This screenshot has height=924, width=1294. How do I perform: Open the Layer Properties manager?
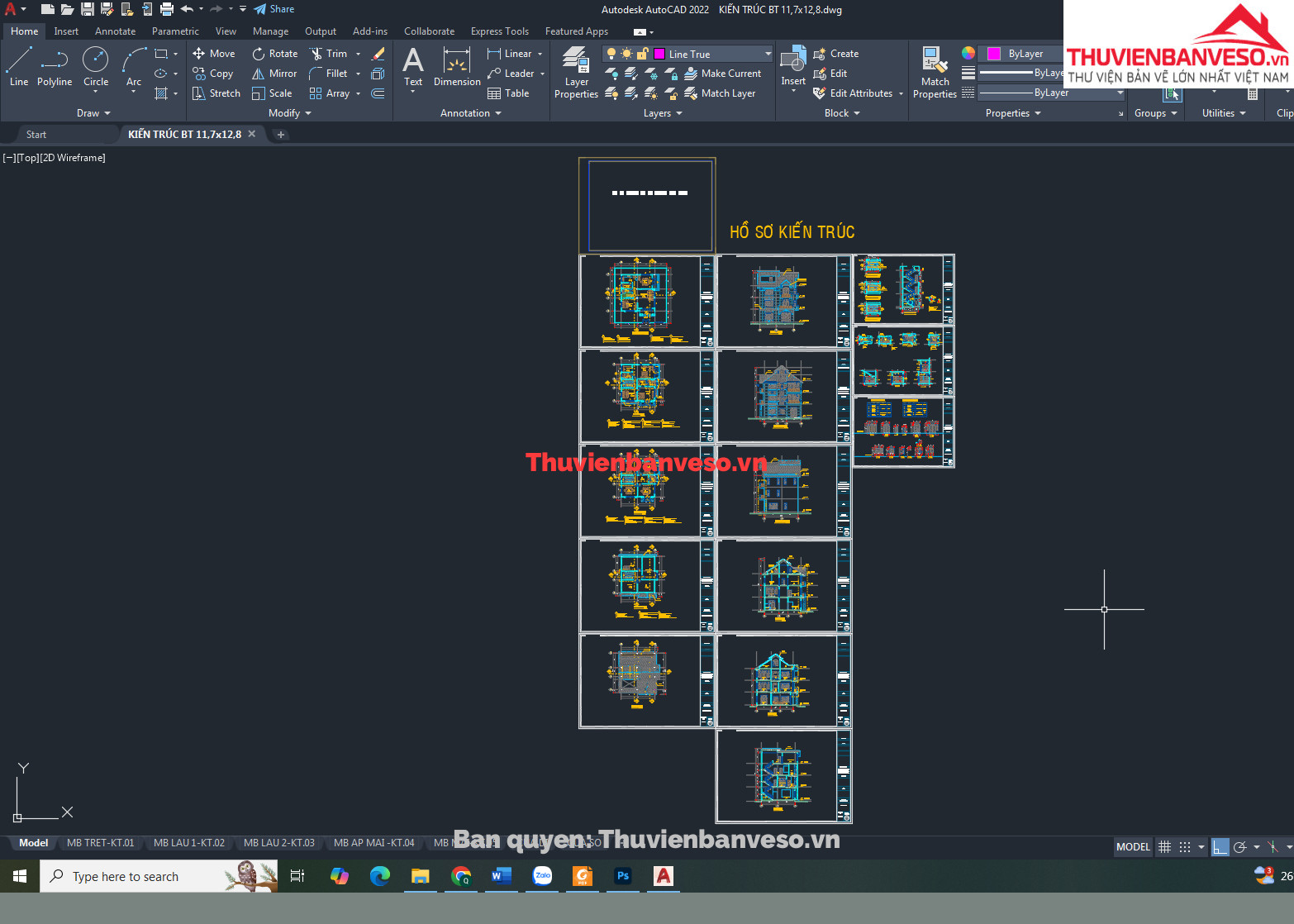click(576, 73)
